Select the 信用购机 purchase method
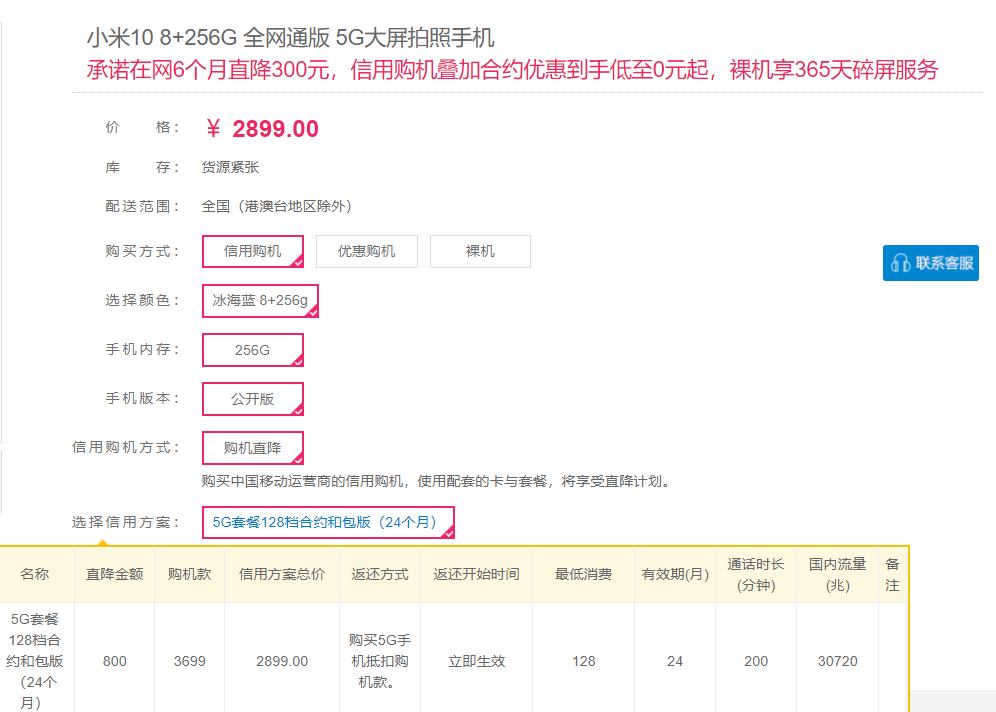Viewport: 996px width, 712px height. 252,251
